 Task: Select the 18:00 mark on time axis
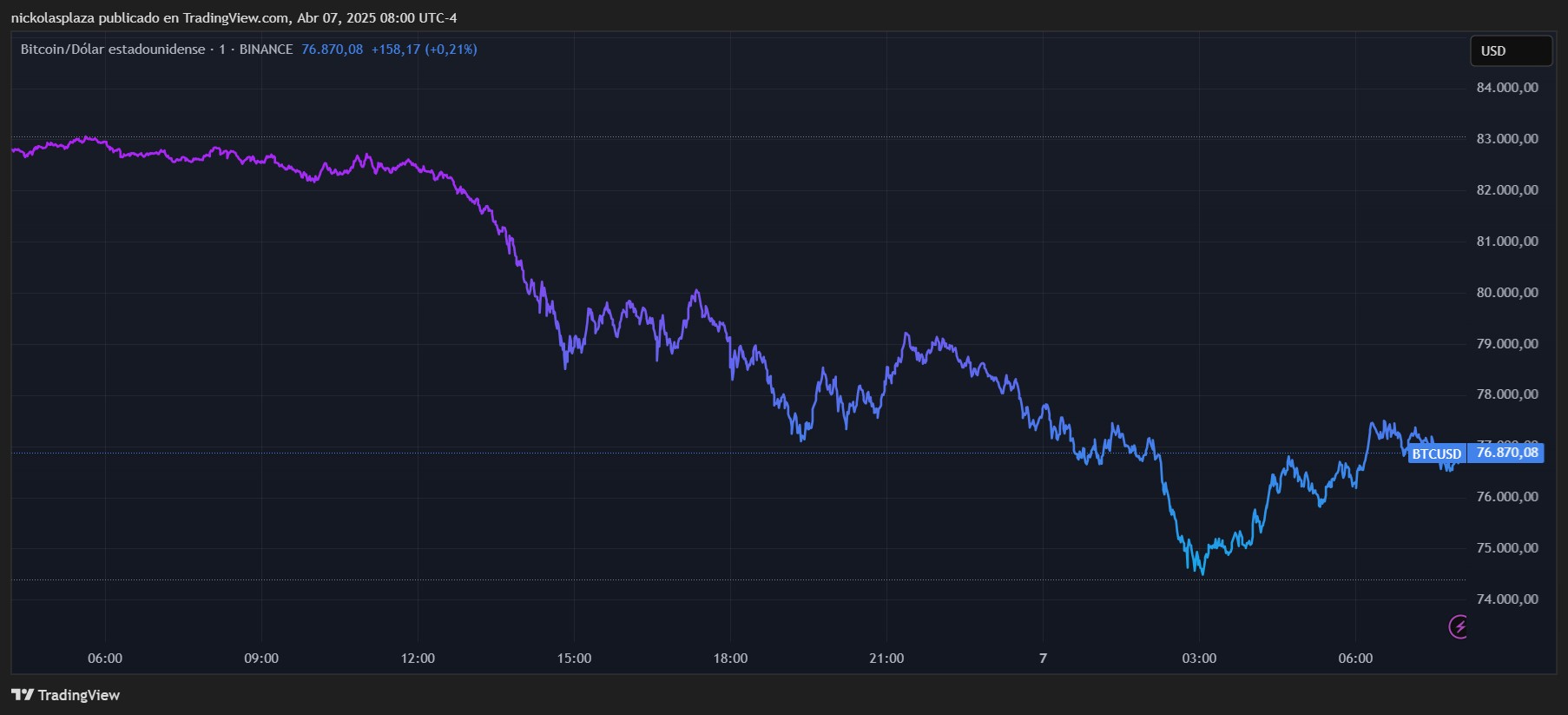coord(730,659)
